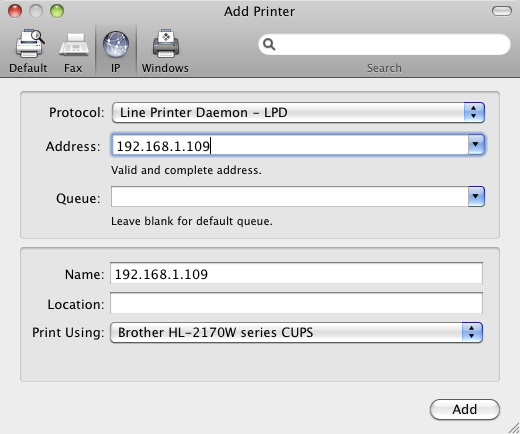Viewport: 520px width, 434px height.
Task: Open the Fax printer tab icon
Action: click(x=74, y=45)
